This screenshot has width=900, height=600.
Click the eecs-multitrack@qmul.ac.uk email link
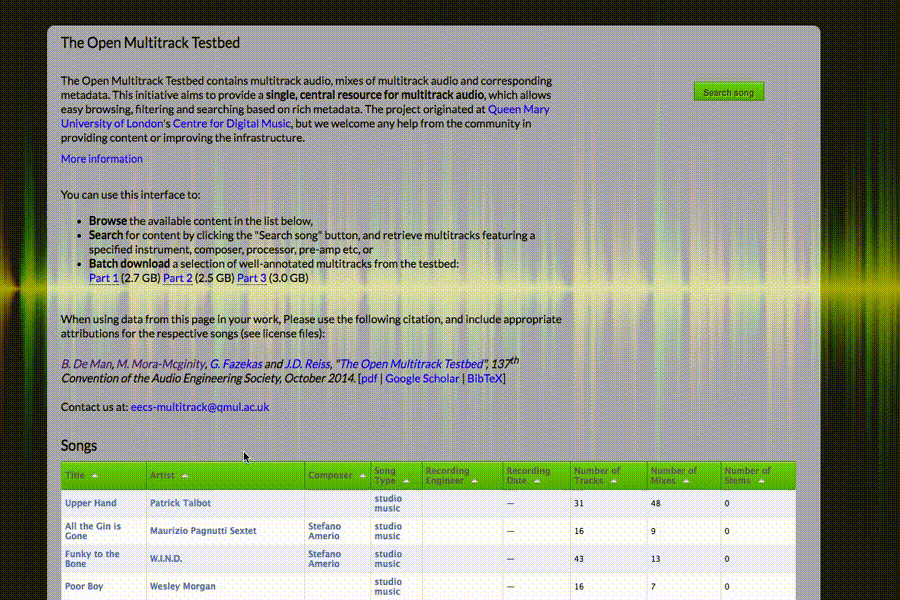point(200,407)
